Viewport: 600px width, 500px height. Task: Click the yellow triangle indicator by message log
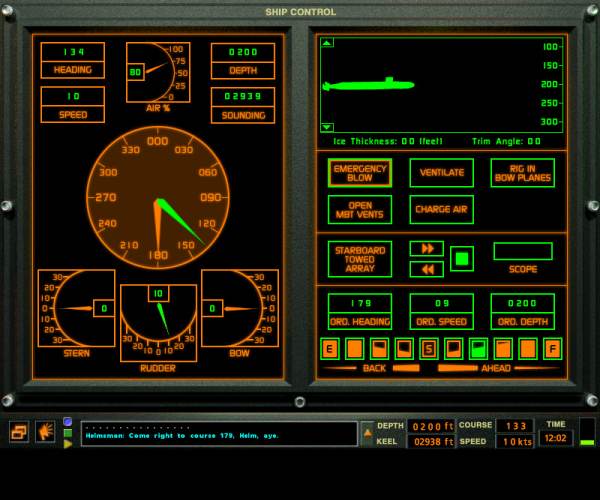click(x=68, y=444)
